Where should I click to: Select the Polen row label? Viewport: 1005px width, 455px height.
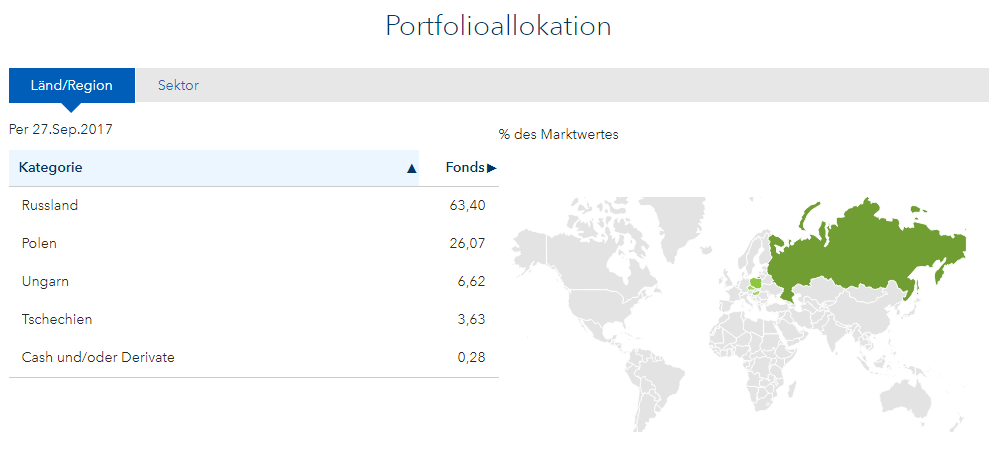pos(39,244)
